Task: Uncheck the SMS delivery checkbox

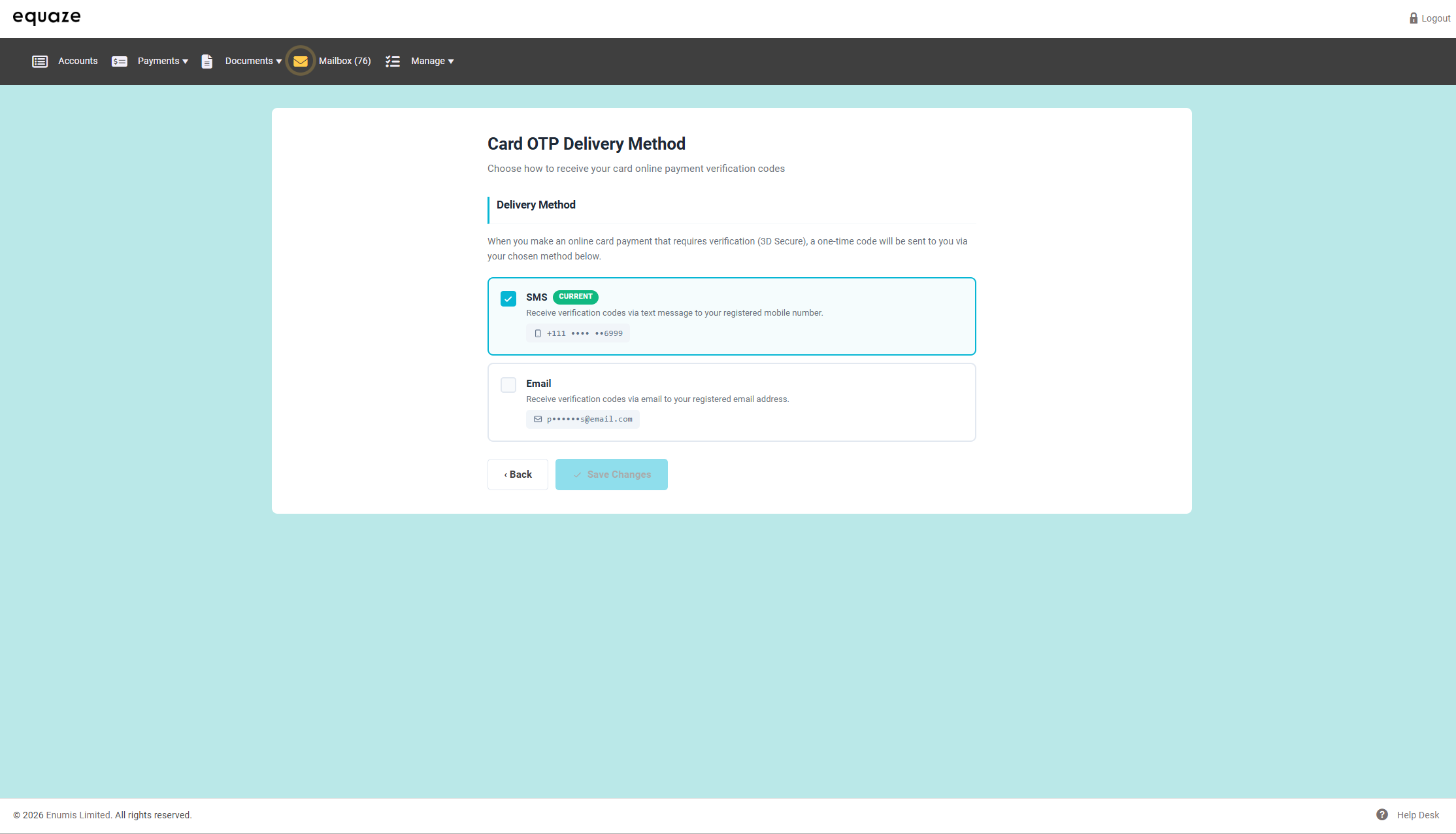Action: (508, 299)
